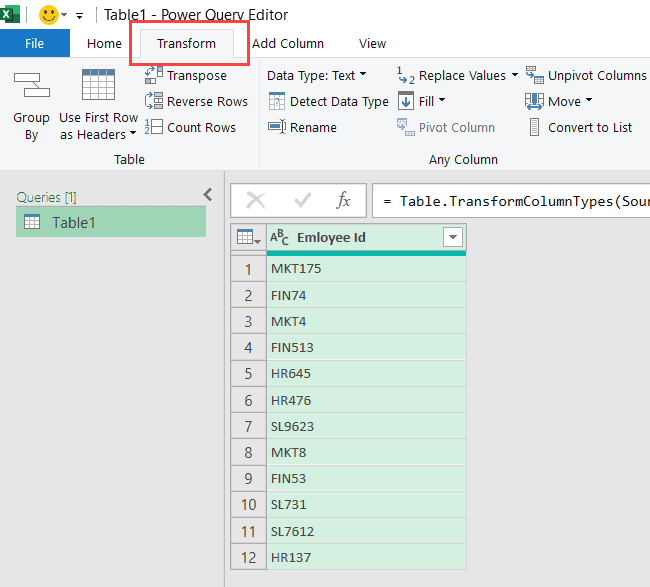Image resolution: width=650 pixels, height=587 pixels.
Task: Click the Reverse Rows label
Action: coord(207,102)
